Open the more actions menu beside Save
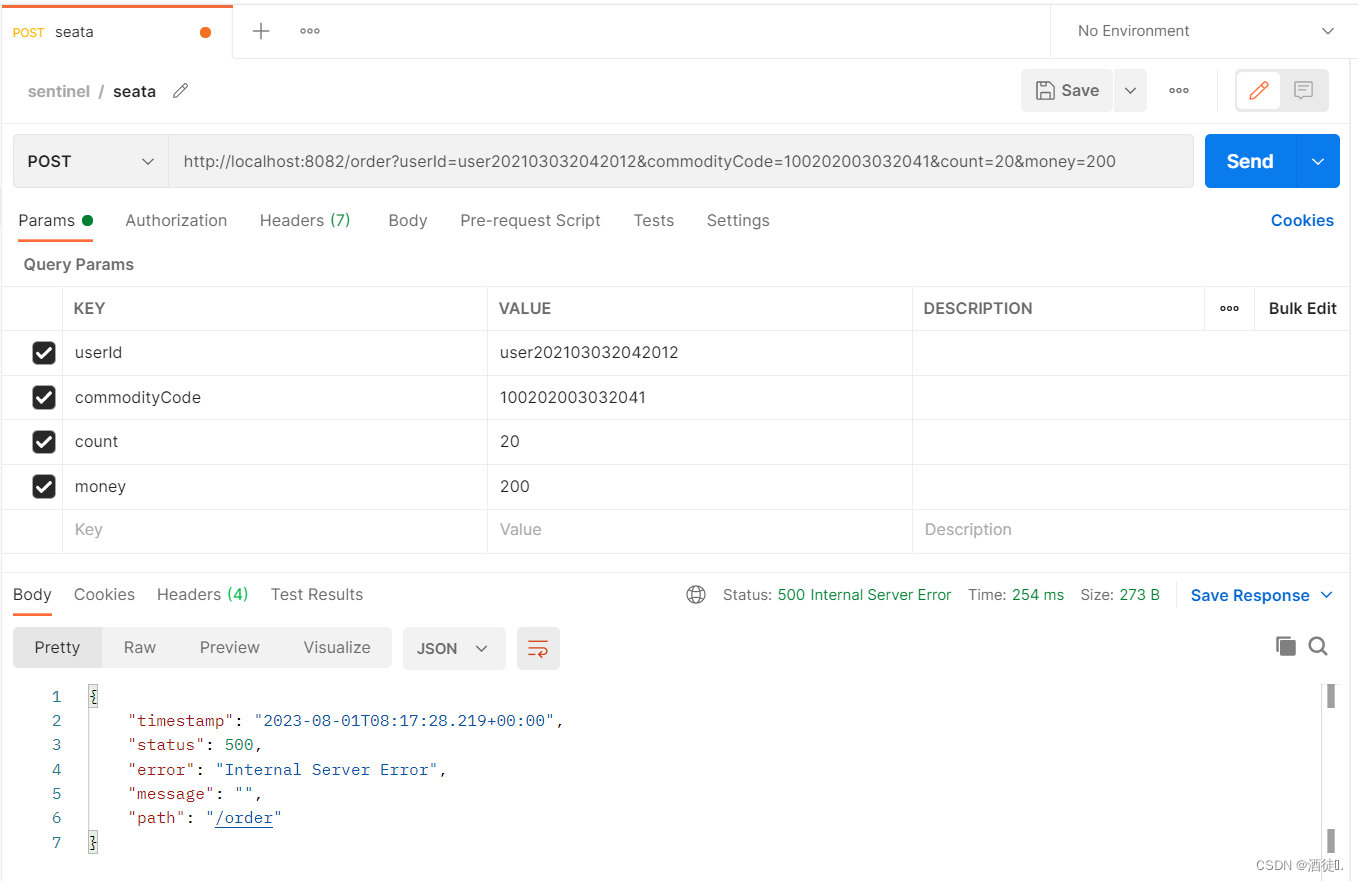 1179,90
